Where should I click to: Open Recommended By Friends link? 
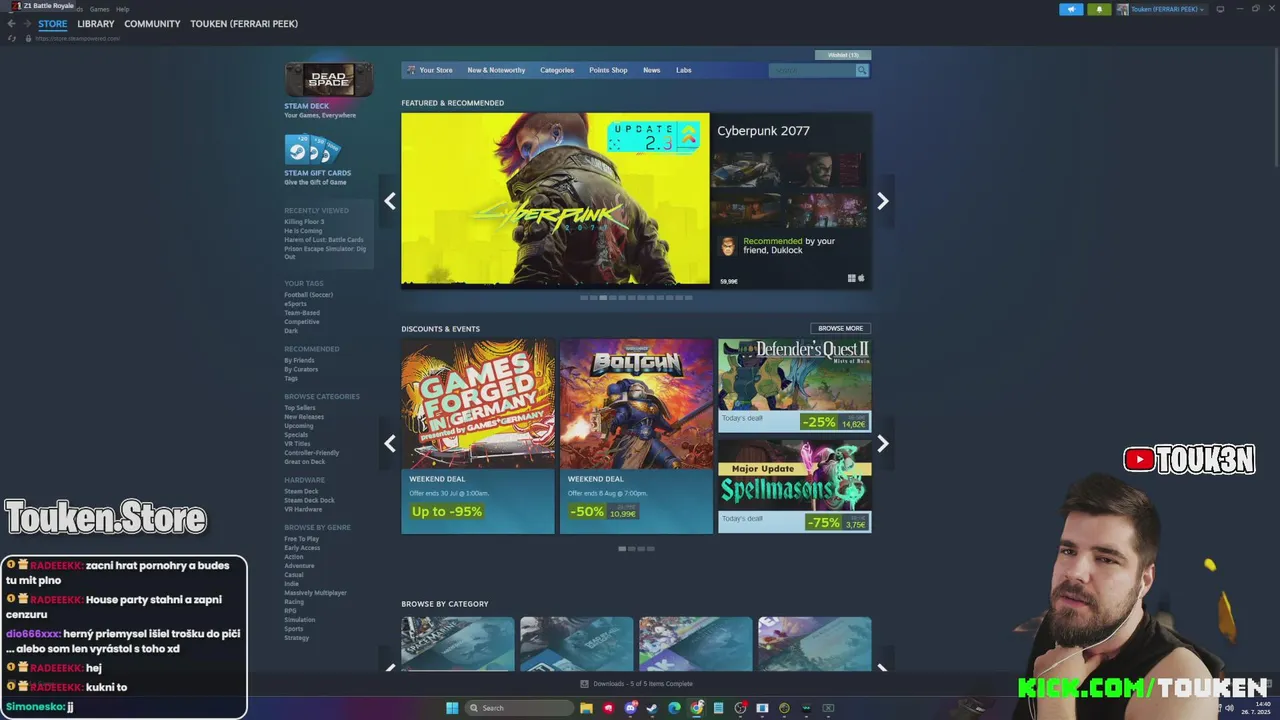tap(299, 360)
